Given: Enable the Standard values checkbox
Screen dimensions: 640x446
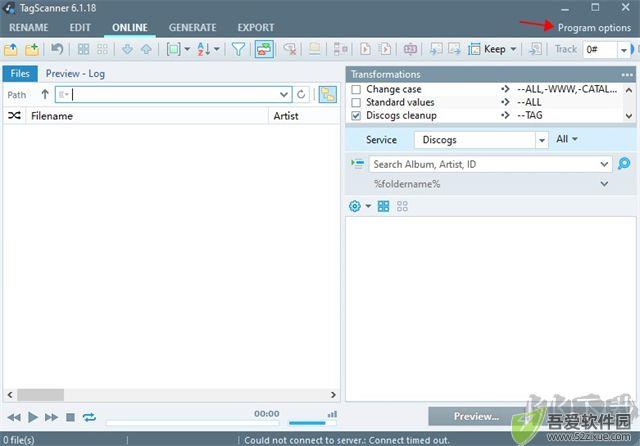Looking at the screenshot, I should (356, 102).
